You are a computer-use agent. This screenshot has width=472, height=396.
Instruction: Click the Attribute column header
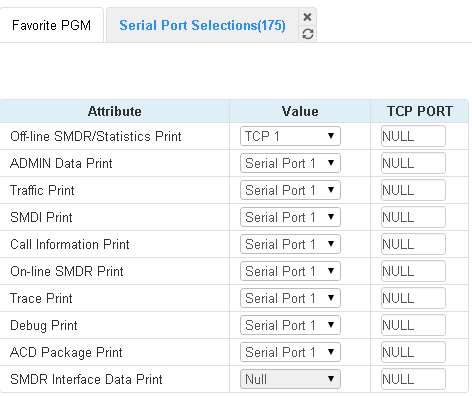(115, 111)
